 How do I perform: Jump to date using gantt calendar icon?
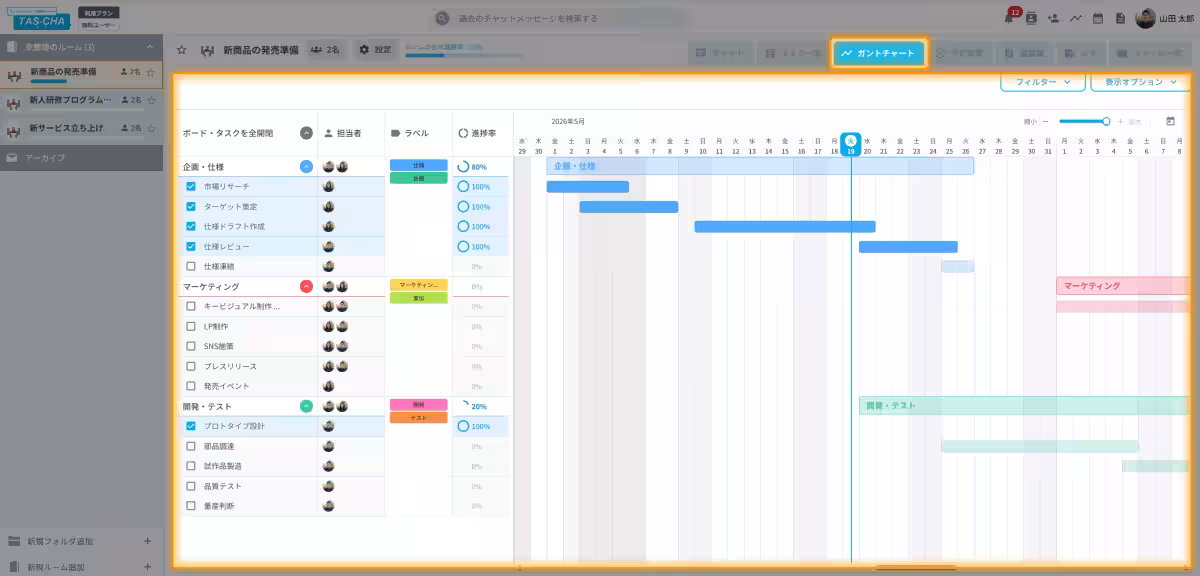pyautogui.click(x=1171, y=121)
